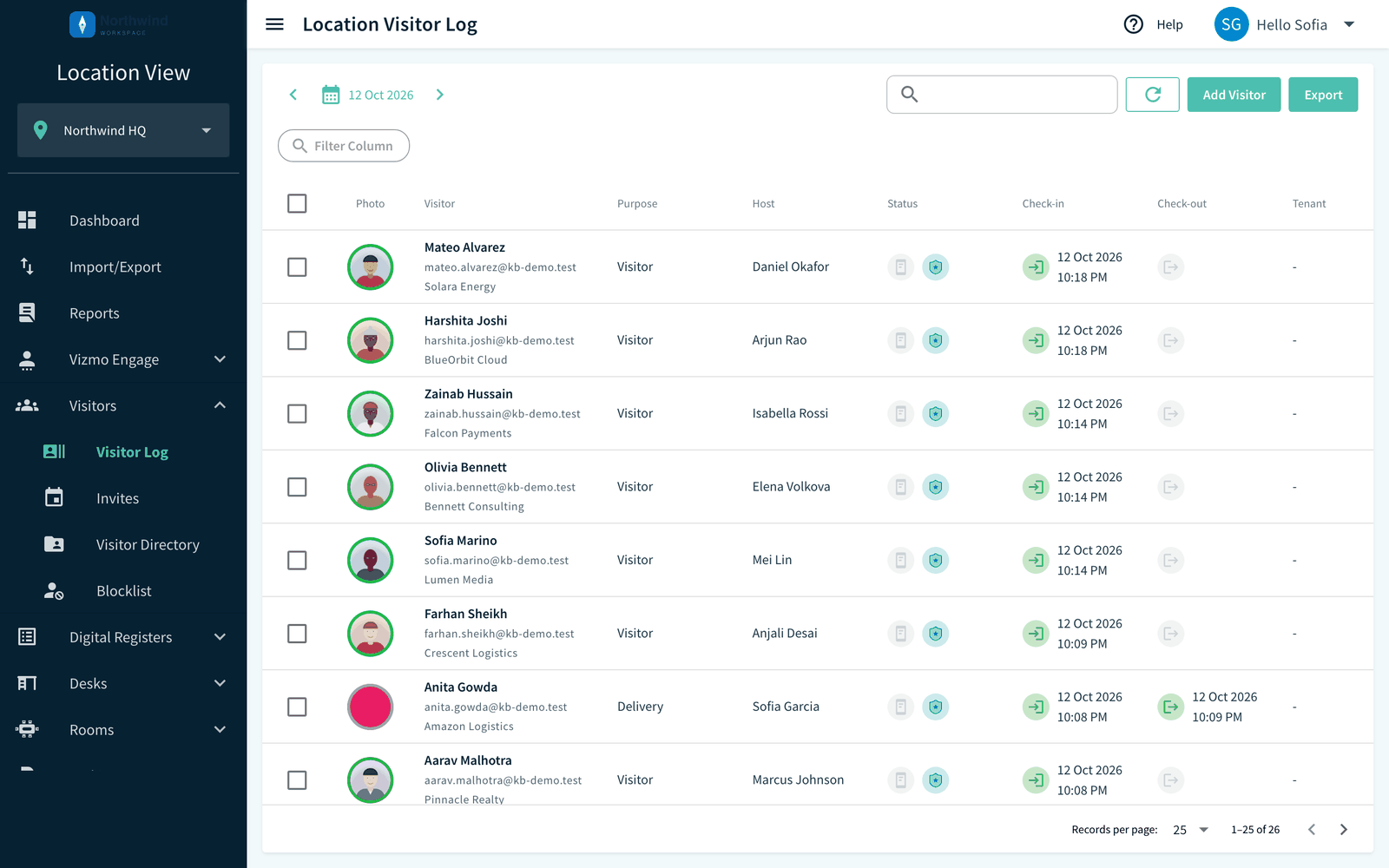Image resolution: width=1389 pixels, height=868 pixels.
Task: Click Mateo Alvarez's shield status icon
Action: click(935, 267)
